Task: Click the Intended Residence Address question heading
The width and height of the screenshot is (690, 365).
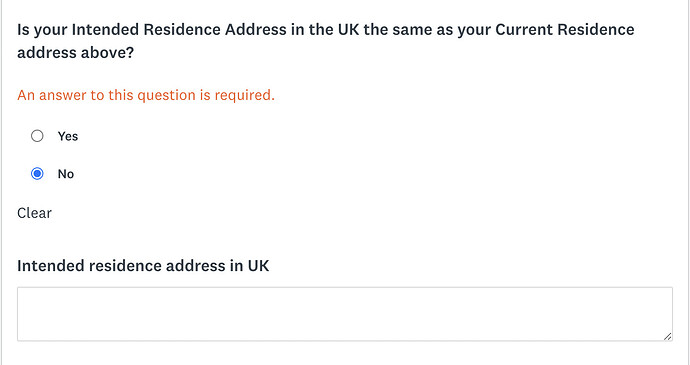Action: 326,41
